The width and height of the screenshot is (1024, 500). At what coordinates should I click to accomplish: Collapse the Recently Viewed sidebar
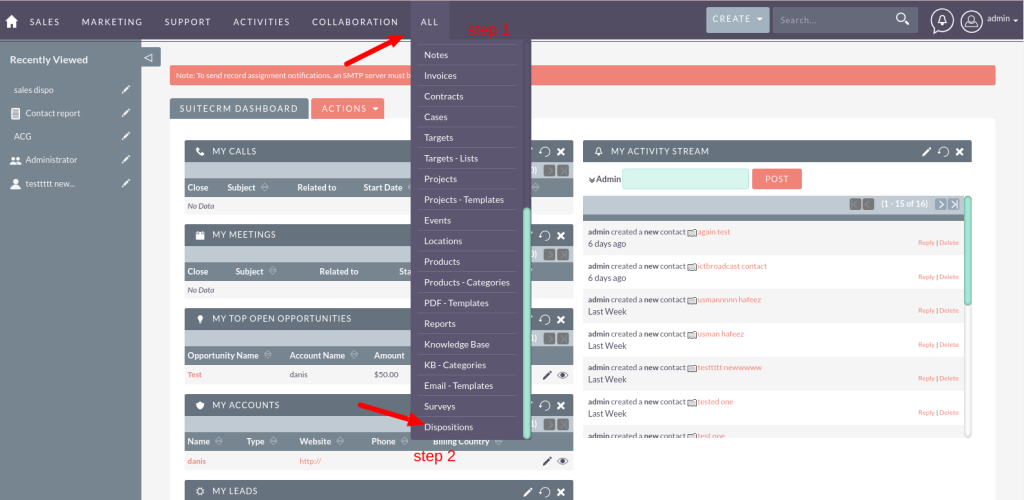[150, 58]
